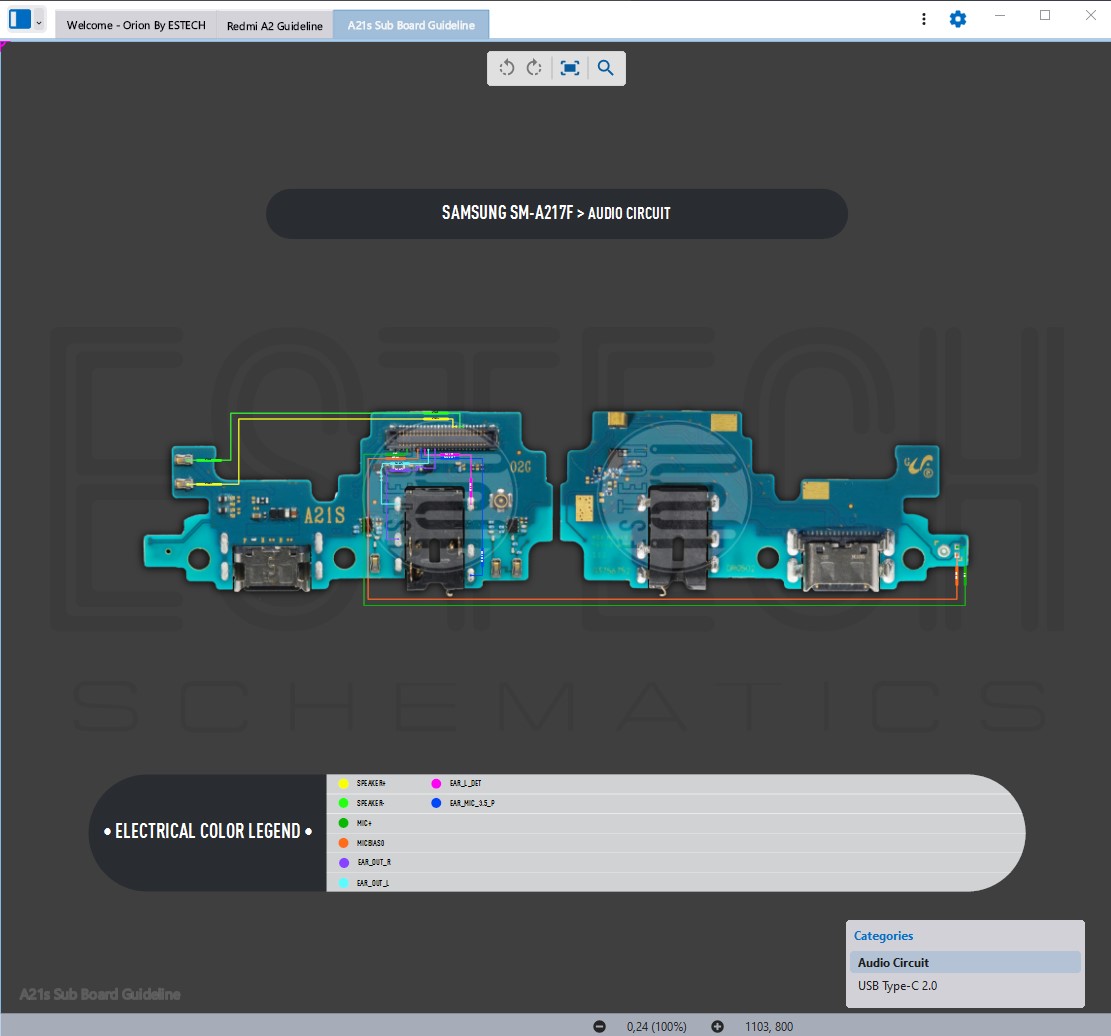Click the dark green MIC+ legend dot
Image resolution: width=1111 pixels, height=1036 pixels.
344,823
